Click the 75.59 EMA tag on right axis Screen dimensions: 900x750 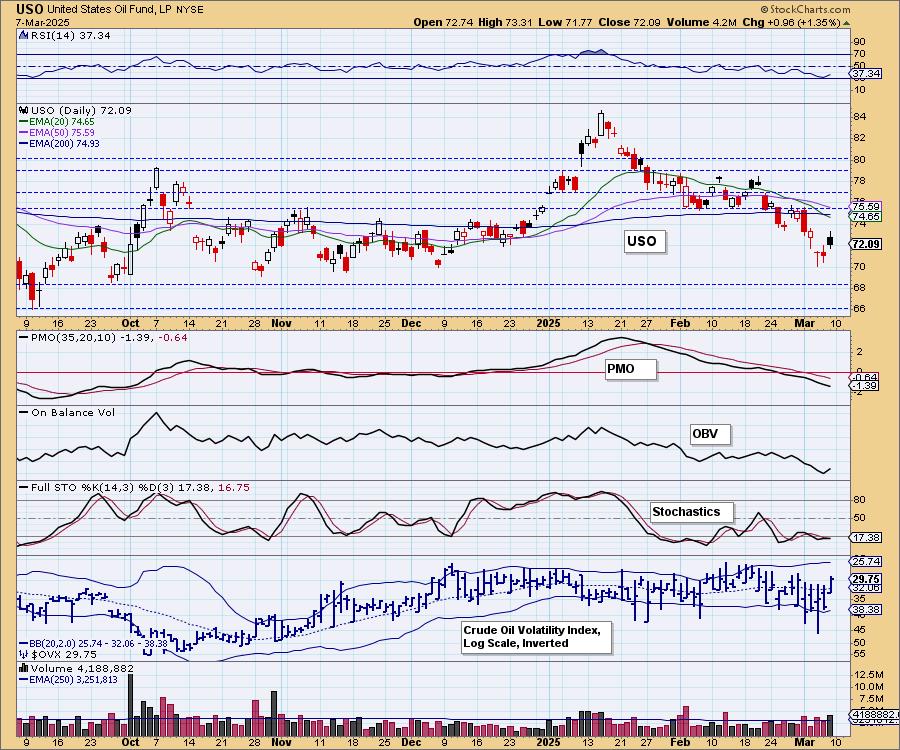click(866, 206)
